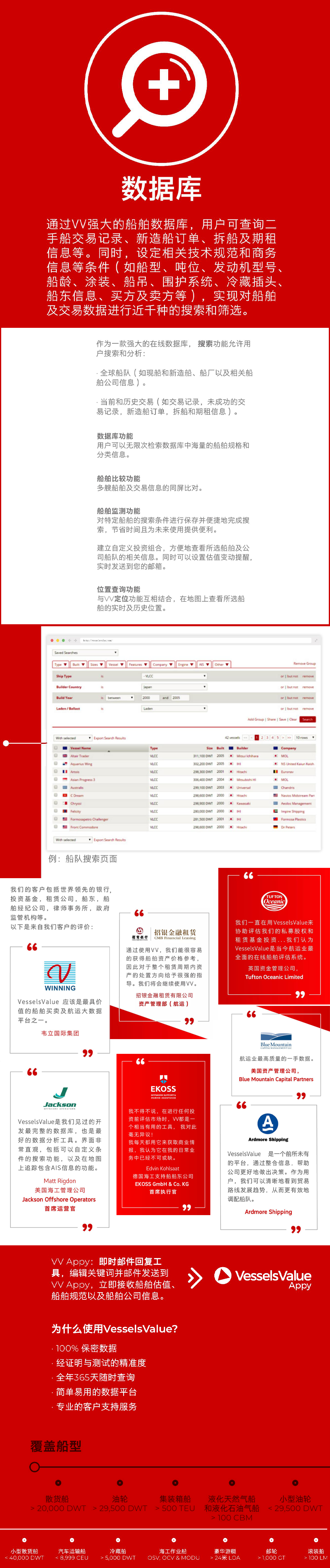This screenshot has width=330, height=1568.
Task: Click the Ardmore Shipping anchor logo
Action: click(x=268, y=1123)
